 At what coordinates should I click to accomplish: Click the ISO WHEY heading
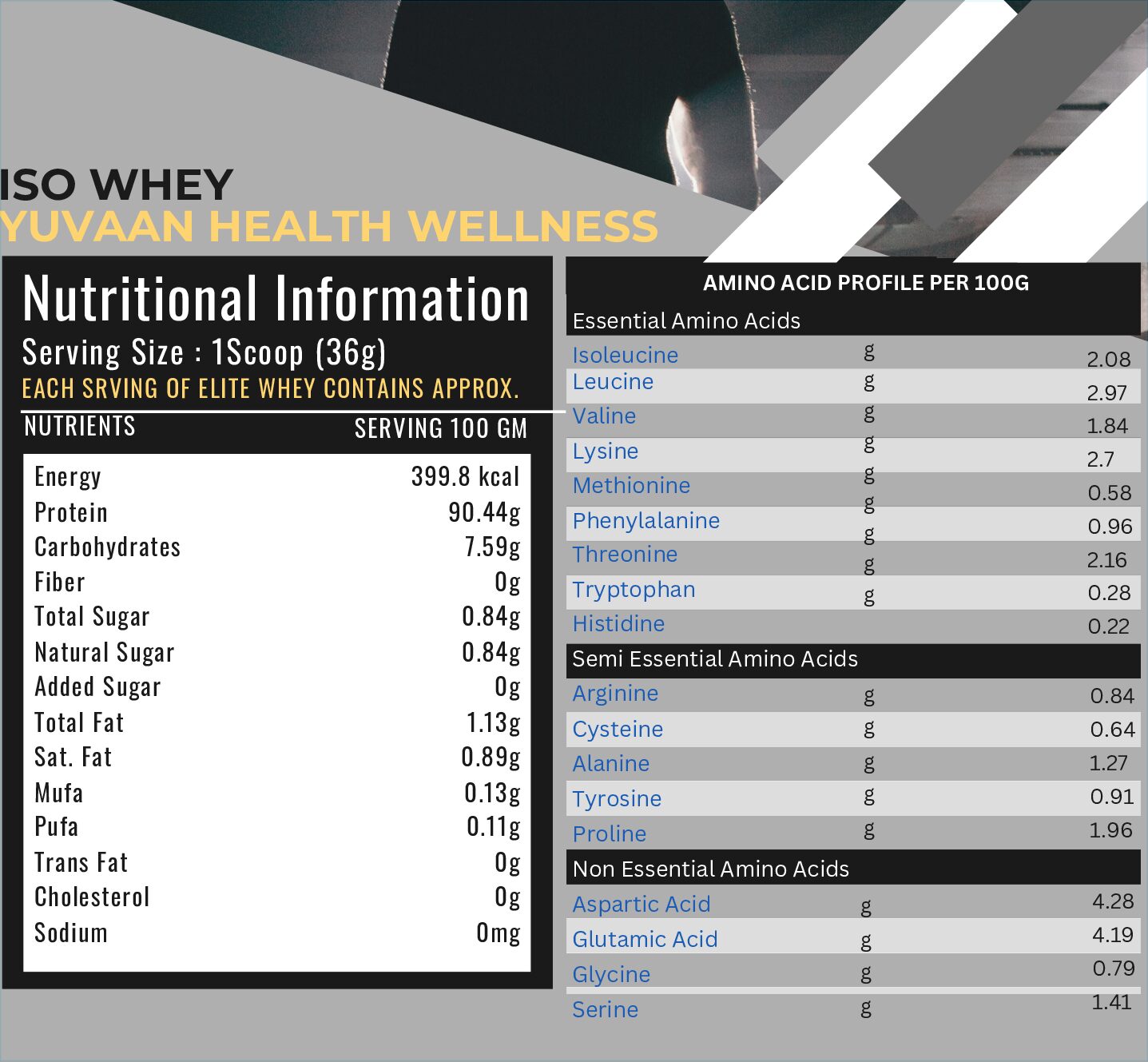(117, 185)
